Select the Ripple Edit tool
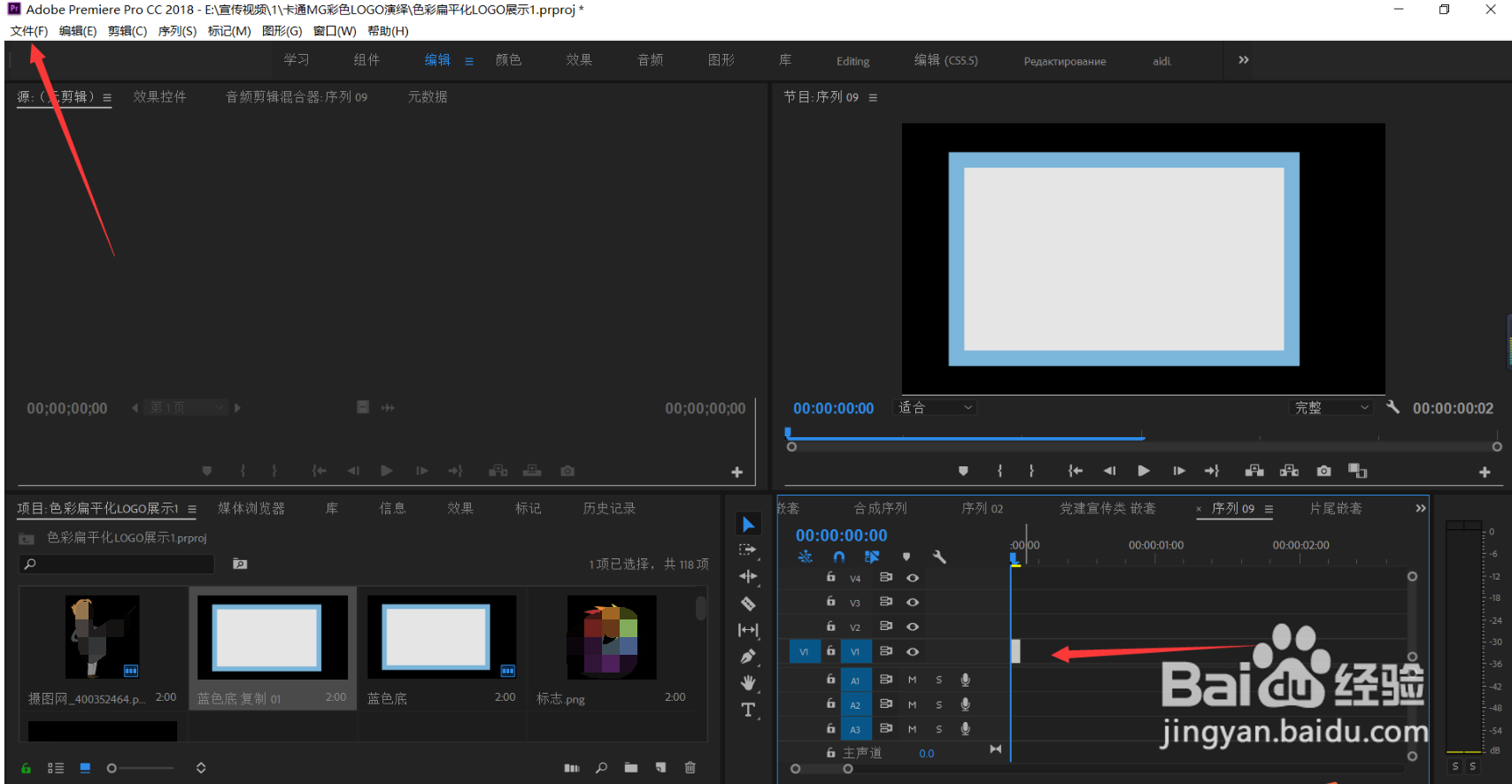The height and width of the screenshot is (784, 1512). click(748, 576)
